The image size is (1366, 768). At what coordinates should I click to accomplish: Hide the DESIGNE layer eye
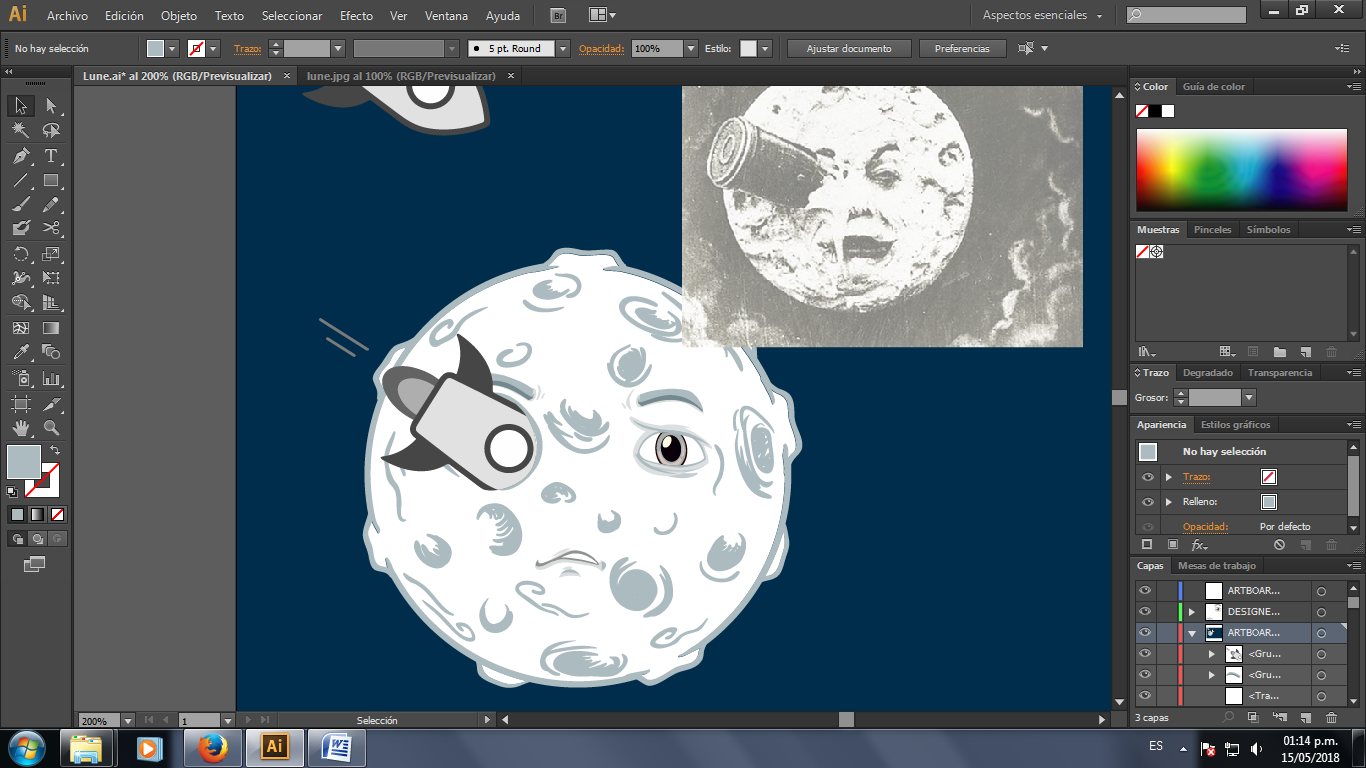pos(1145,612)
